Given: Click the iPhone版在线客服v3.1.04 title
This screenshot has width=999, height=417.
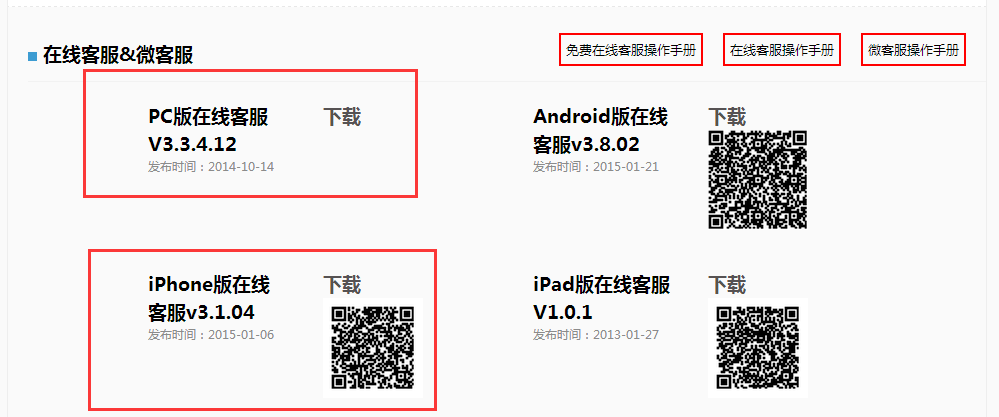Looking at the screenshot, I should 209,299.
